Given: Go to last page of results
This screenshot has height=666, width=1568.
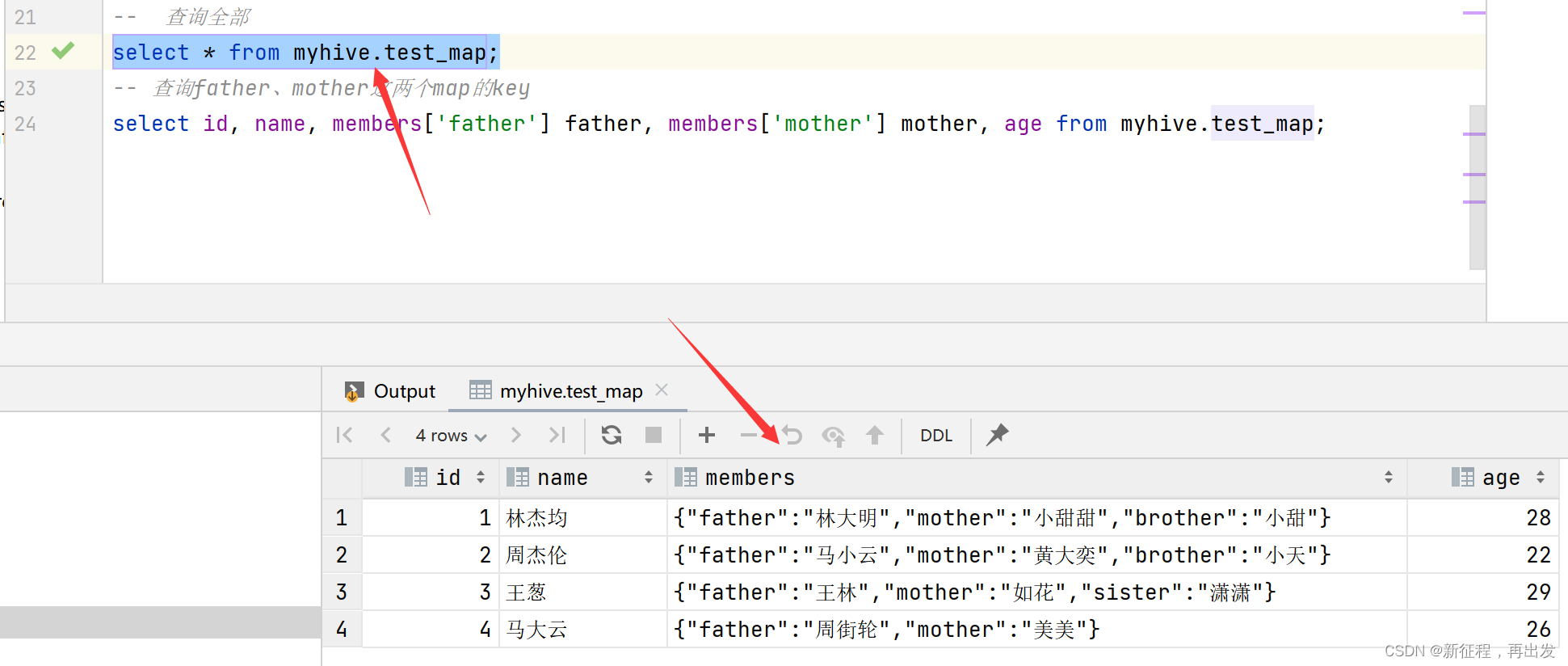Looking at the screenshot, I should (x=557, y=435).
